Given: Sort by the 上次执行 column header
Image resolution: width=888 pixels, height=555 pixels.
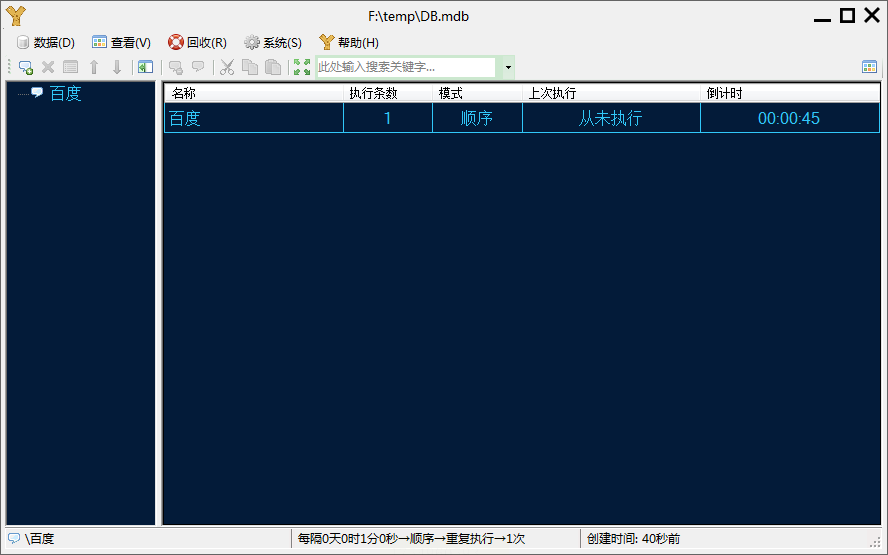Looking at the screenshot, I should [x=611, y=93].
